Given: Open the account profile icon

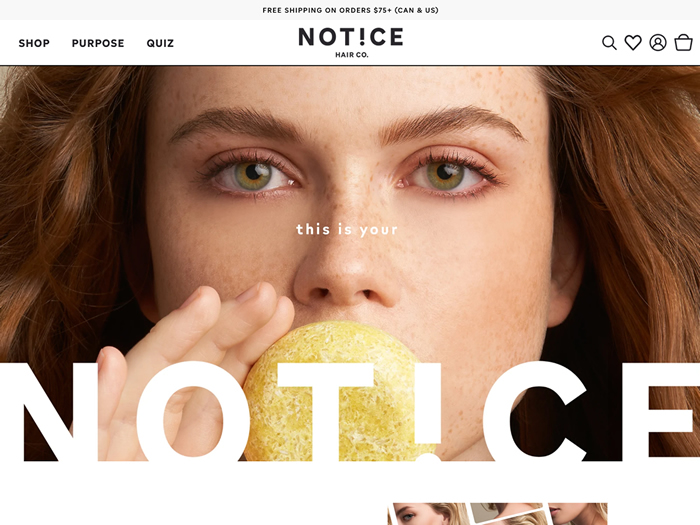Looking at the screenshot, I should 658,43.
